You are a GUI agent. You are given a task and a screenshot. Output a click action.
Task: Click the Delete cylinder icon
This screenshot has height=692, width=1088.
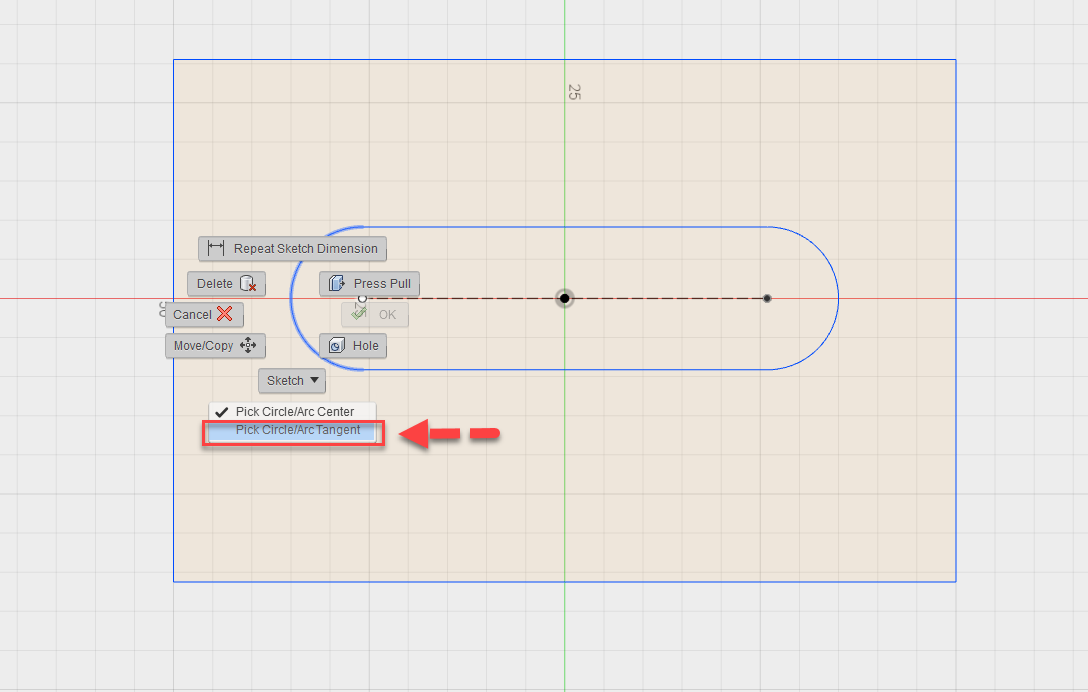click(x=249, y=284)
